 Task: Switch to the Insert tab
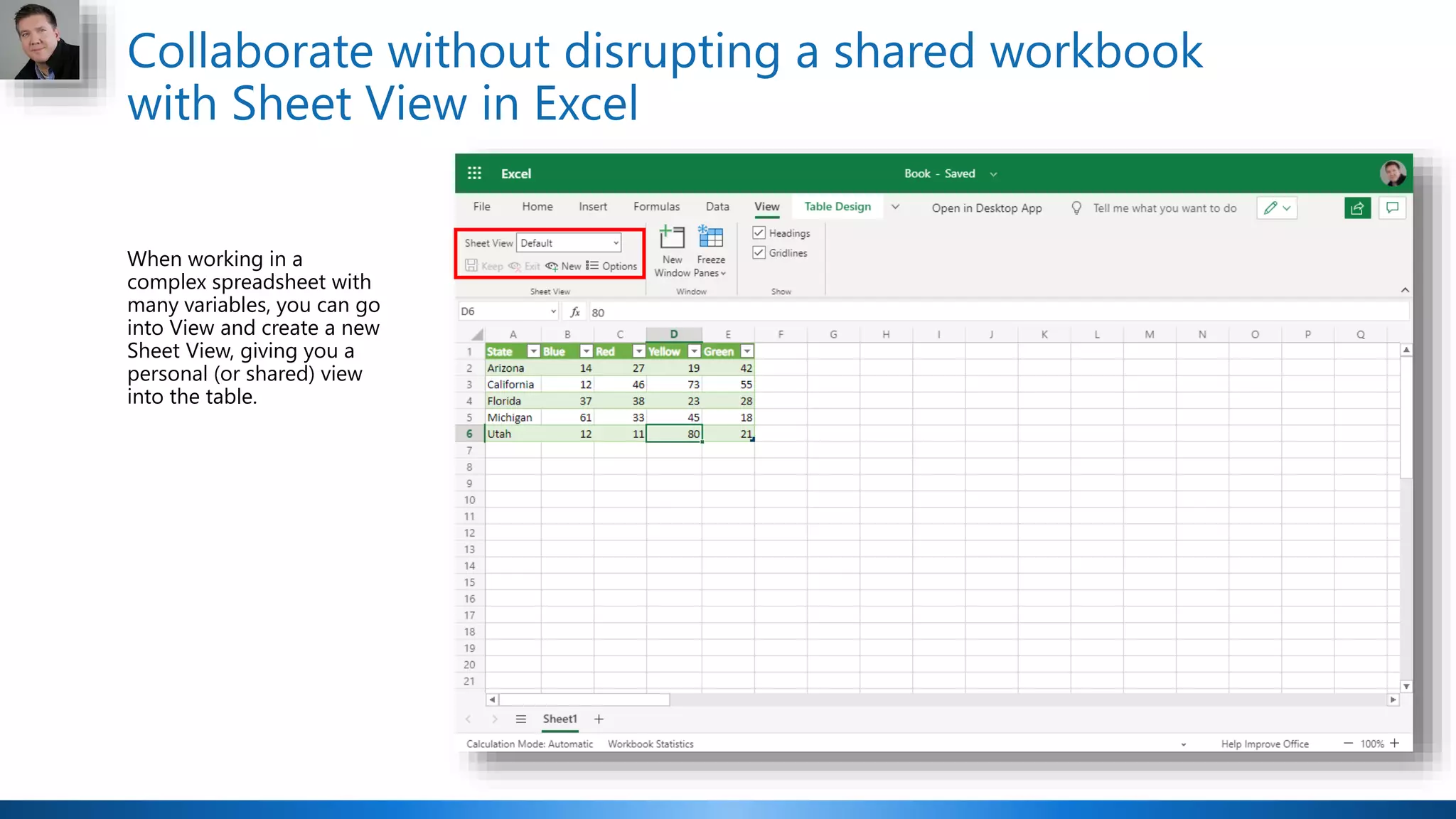(592, 206)
